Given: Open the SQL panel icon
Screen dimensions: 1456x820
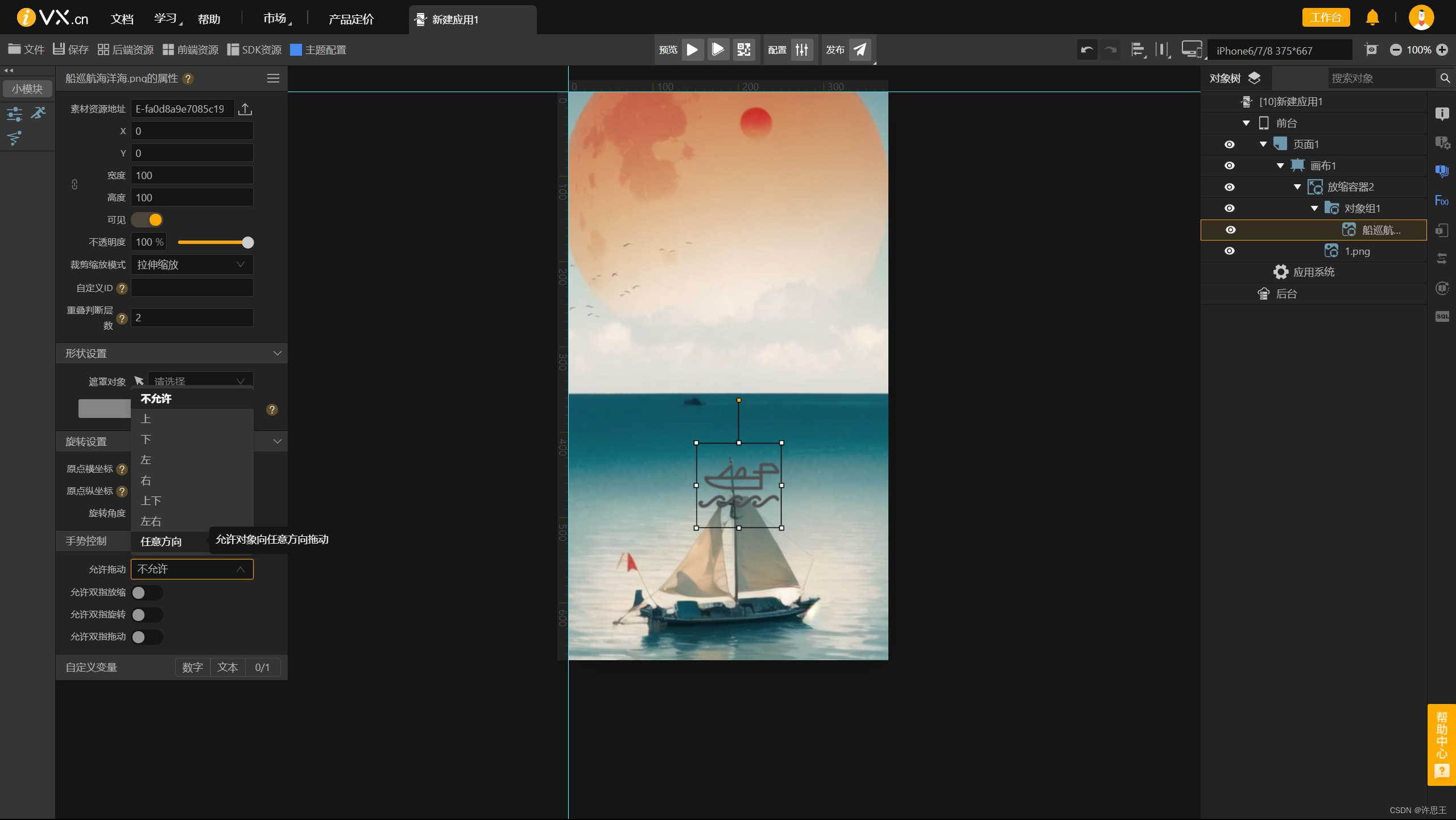Looking at the screenshot, I should click(x=1442, y=316).
